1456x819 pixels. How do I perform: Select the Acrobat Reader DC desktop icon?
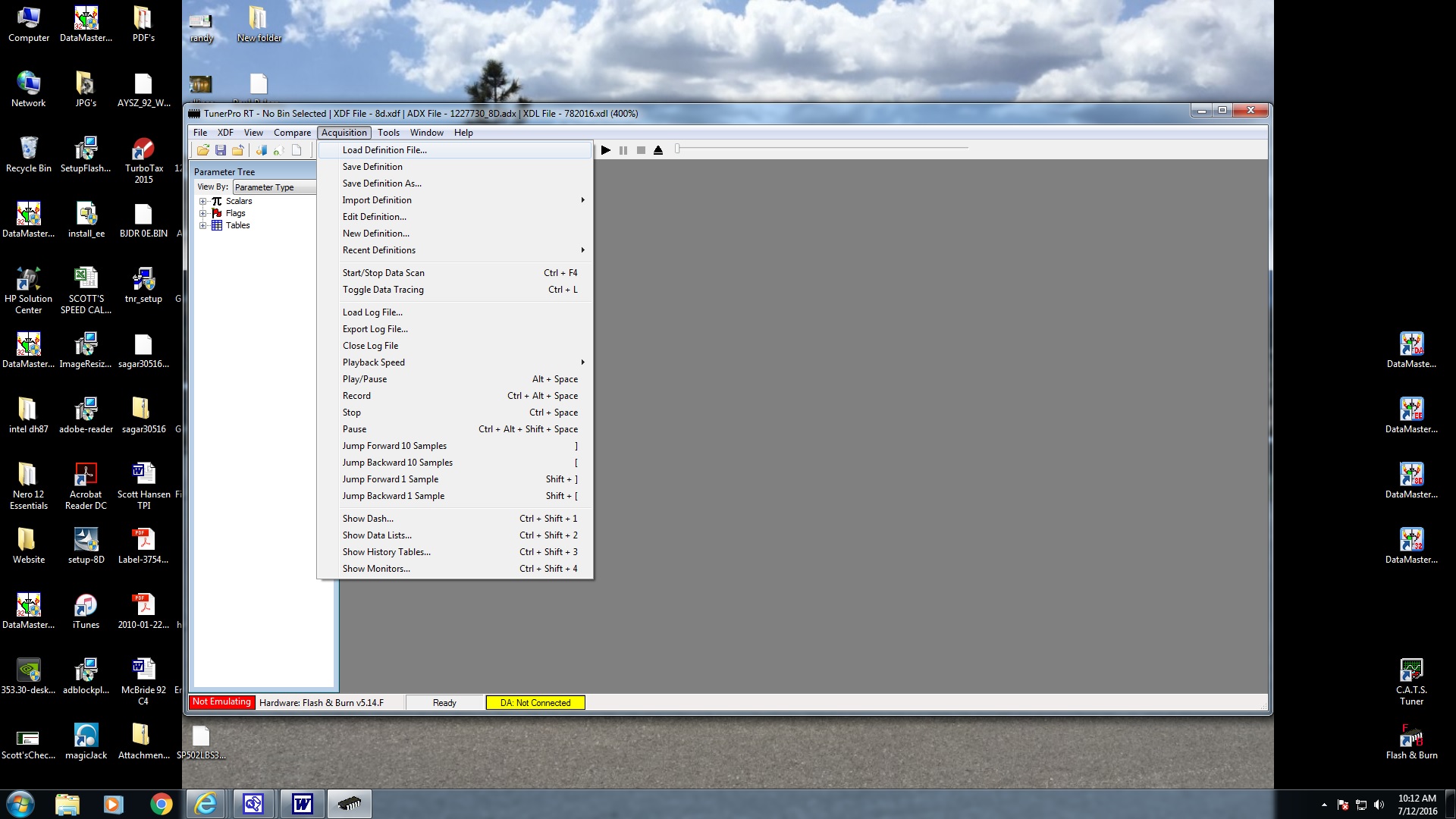pyautogui.click(x=86, y=486)
